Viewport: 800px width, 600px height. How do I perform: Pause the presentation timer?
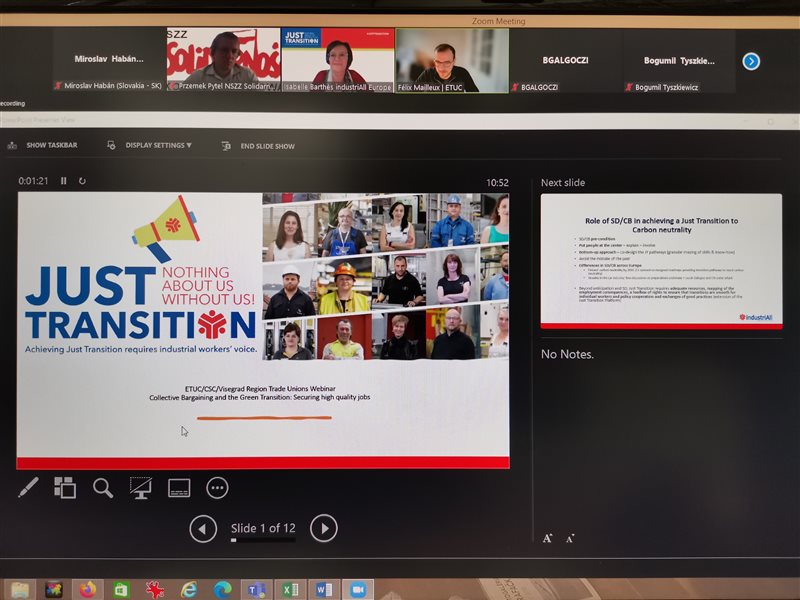(x=64, y=181)
